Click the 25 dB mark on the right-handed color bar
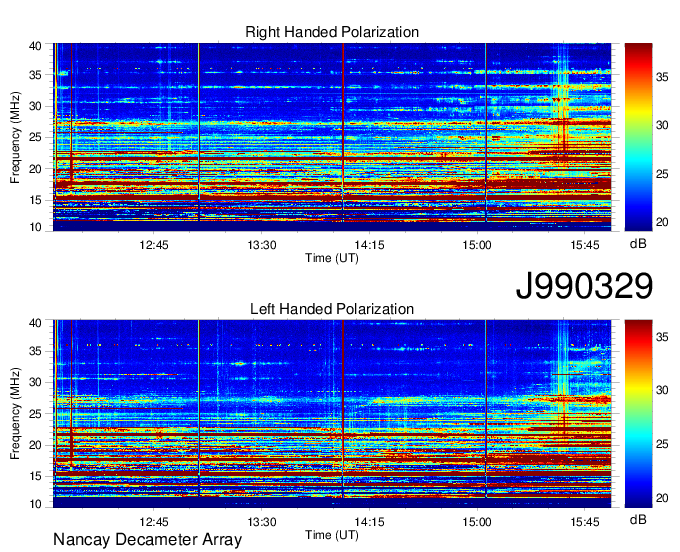Screen dimensions: 680x552 (x=662, y=174)
